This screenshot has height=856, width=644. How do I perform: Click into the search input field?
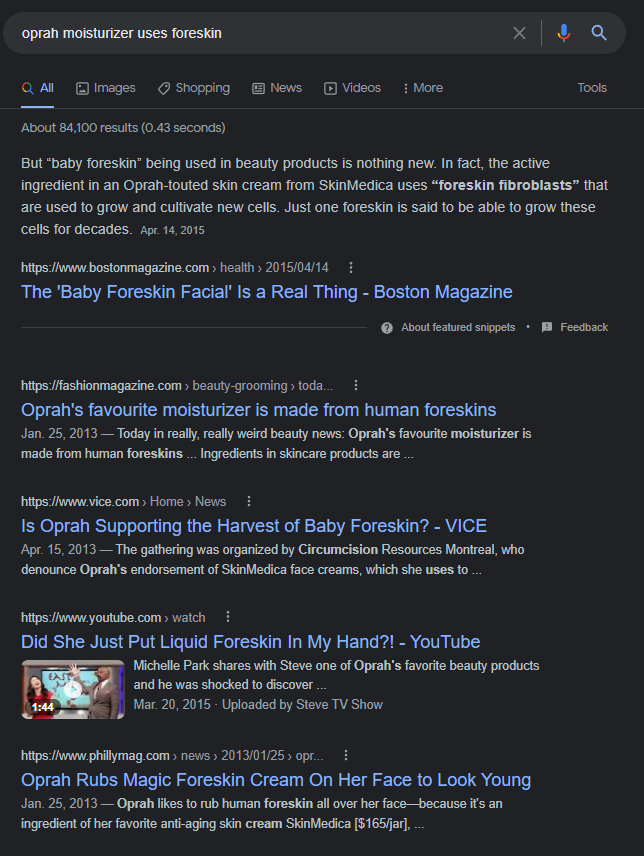point(262,33)
